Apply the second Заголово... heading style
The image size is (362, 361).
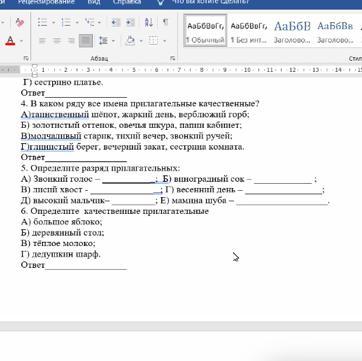pyautogui.click(x=335, y=30)
